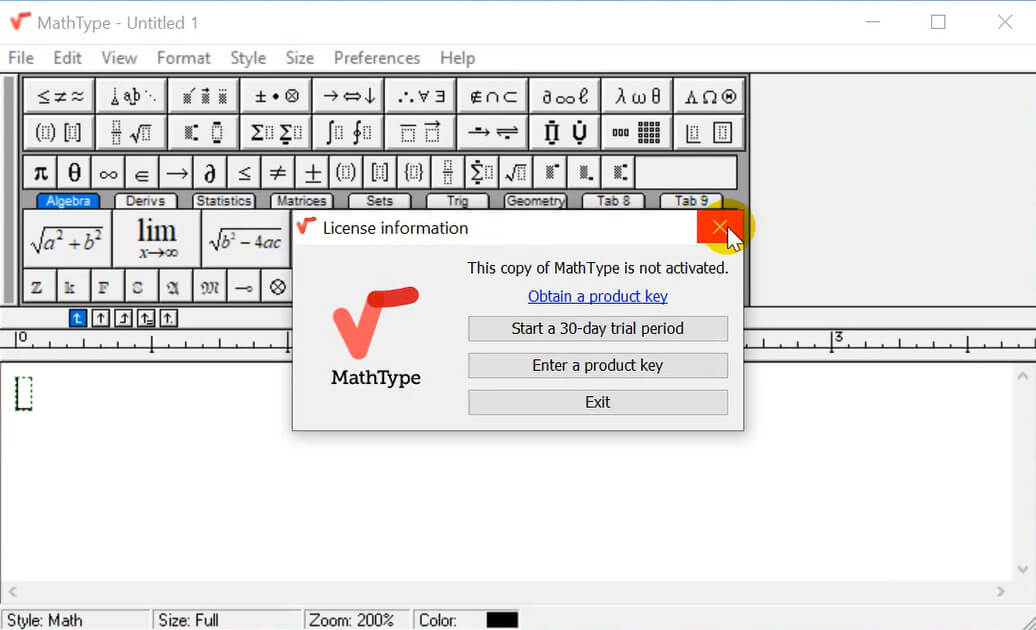1036x630 pixels.
Task: Insert the infinity symbol
Action: (108, 173)
